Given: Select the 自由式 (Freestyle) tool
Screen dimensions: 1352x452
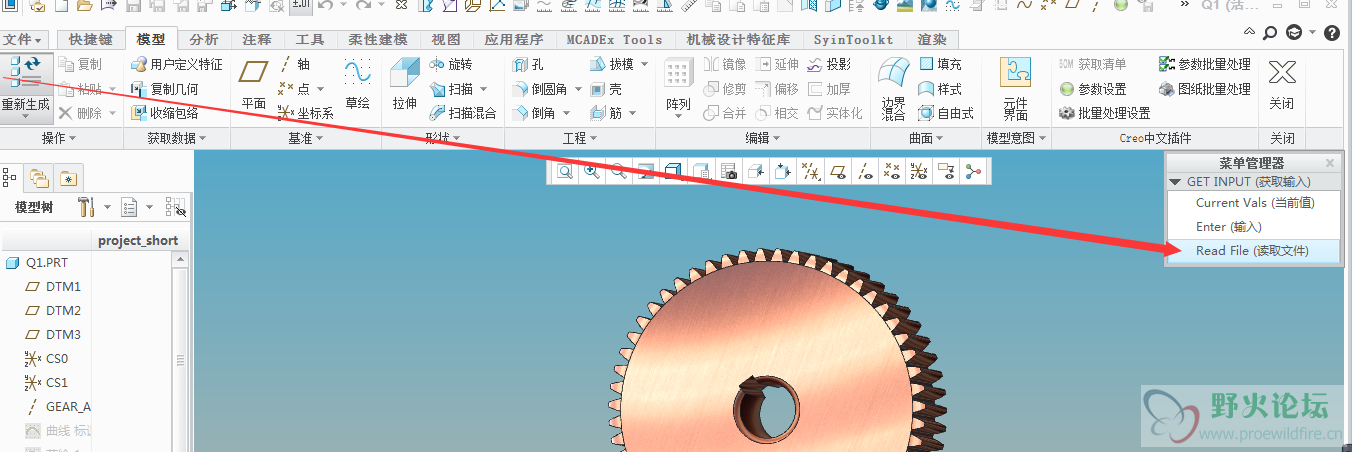Looking at the screenshot, I should click(946, 113).
